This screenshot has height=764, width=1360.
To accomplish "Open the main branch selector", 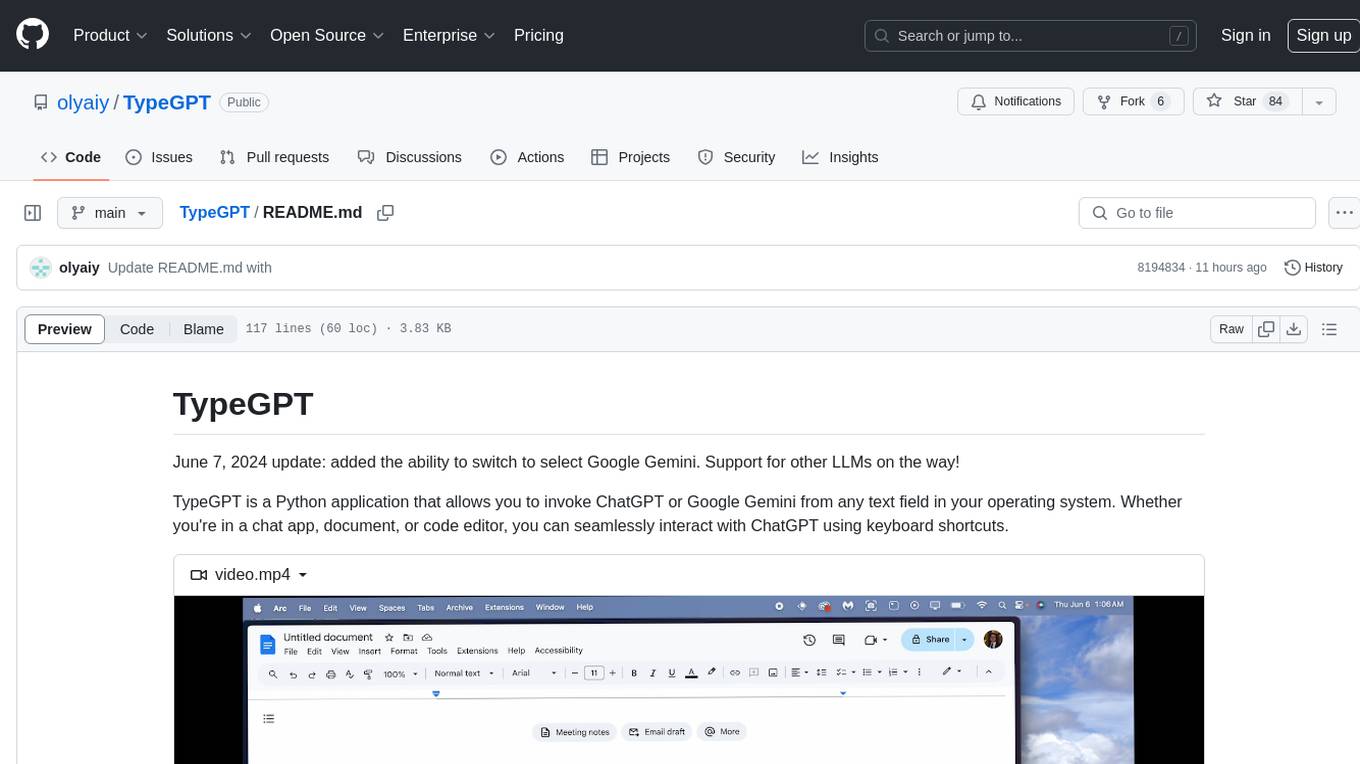I will (109, 213).
